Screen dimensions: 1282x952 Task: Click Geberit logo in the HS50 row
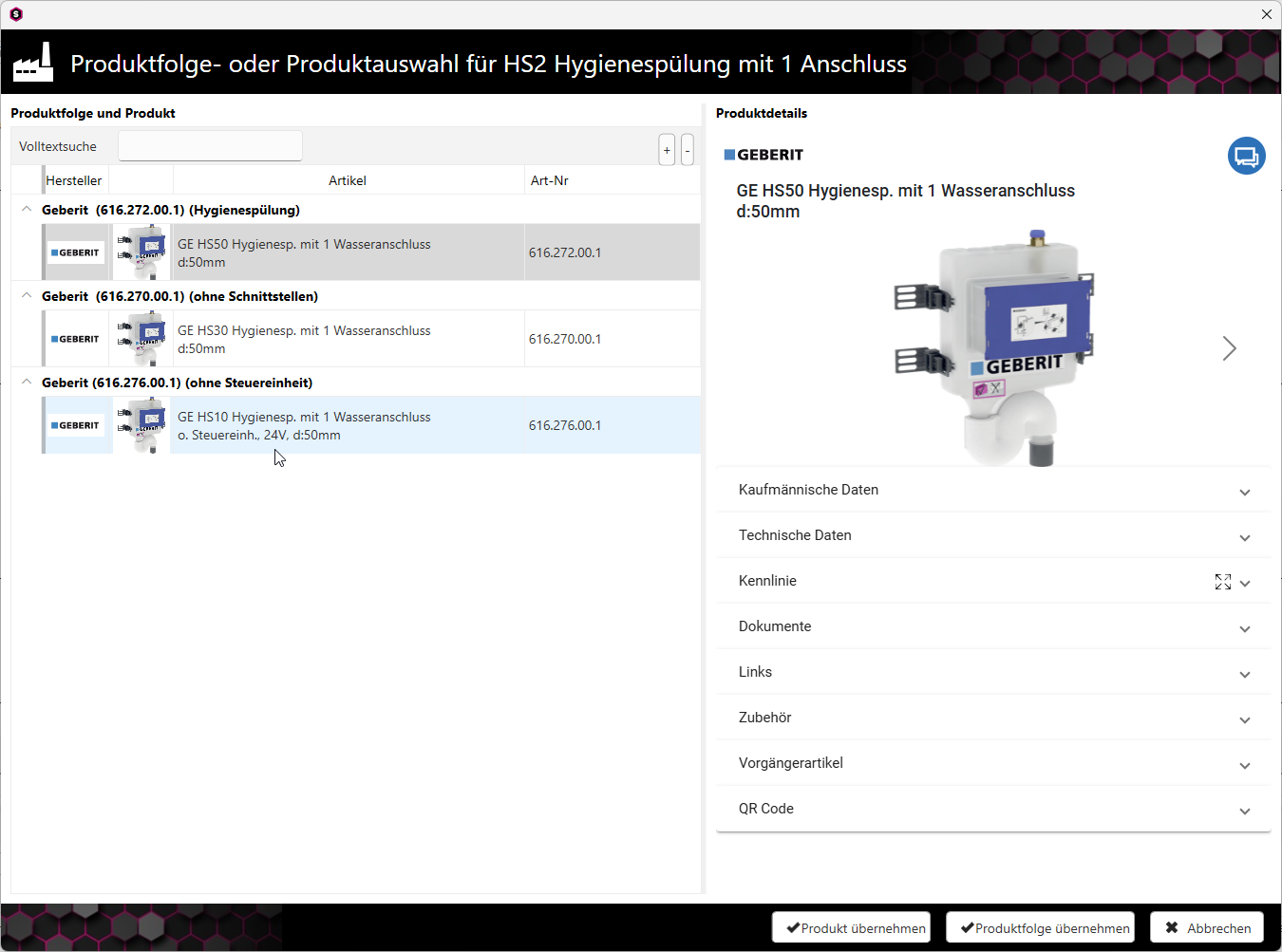tap(76, 252)
